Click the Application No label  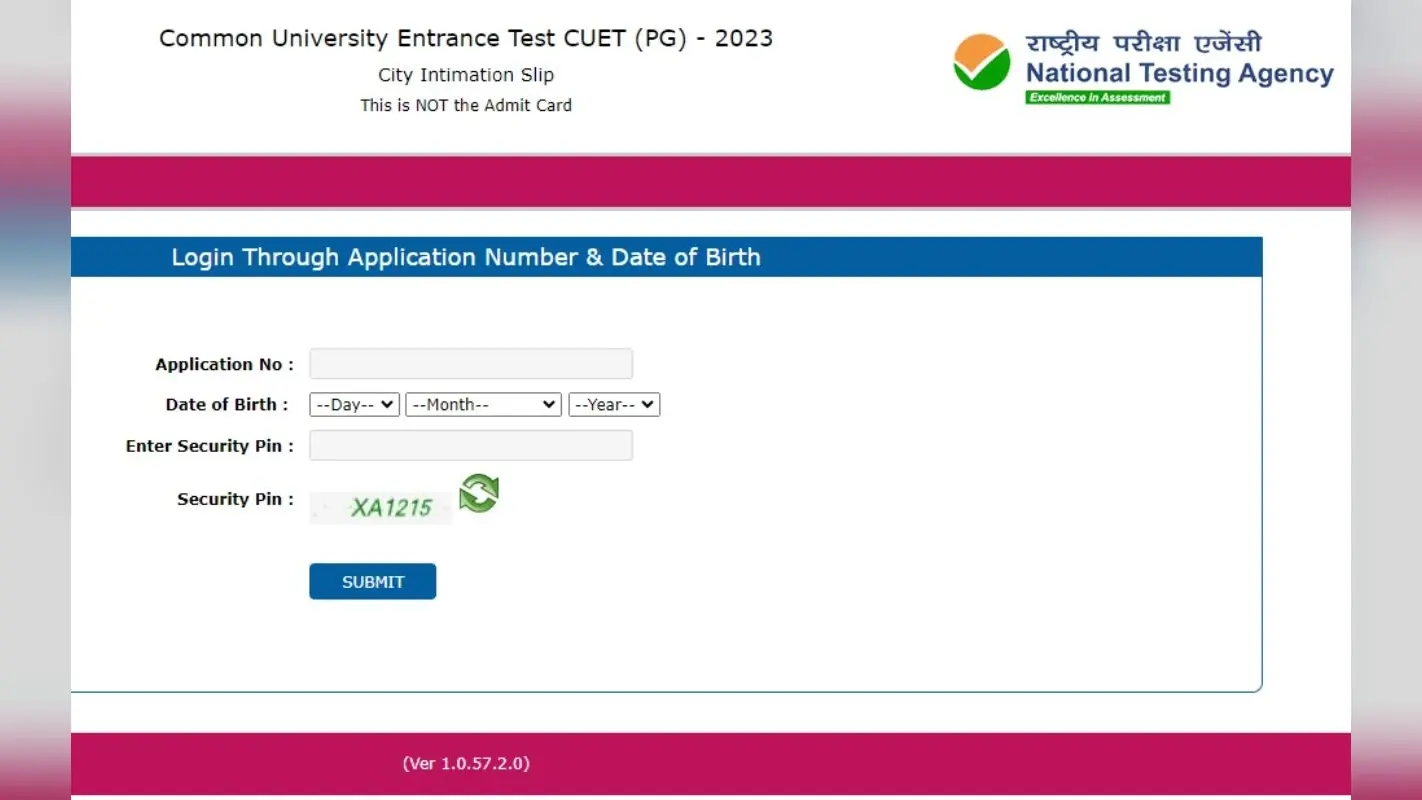[x=224, y=364]
